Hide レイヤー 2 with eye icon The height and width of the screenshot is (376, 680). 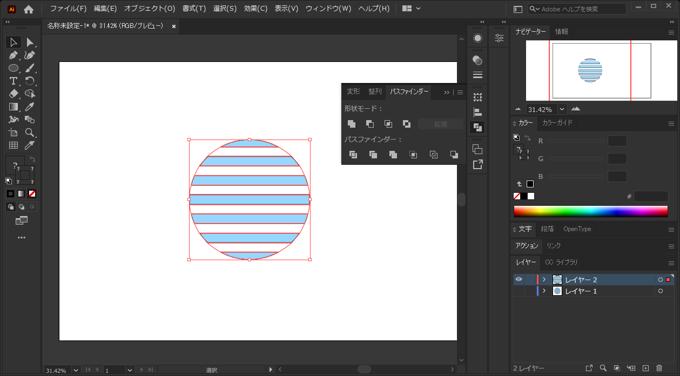(519, 280)
